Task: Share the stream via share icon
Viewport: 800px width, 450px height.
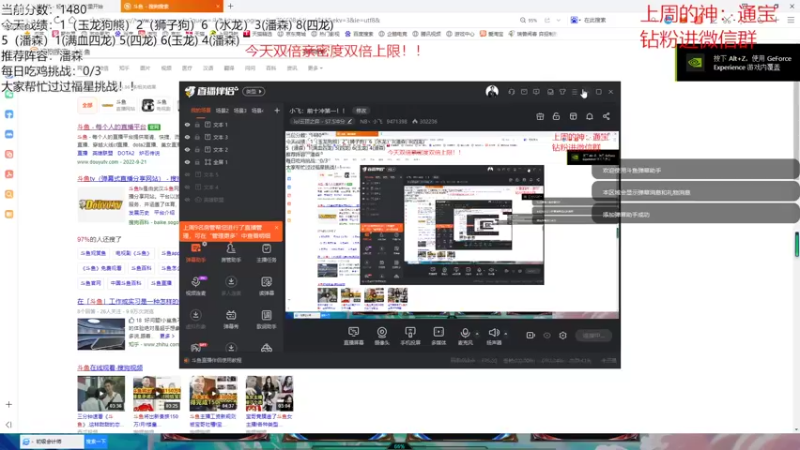Action: tap(606, 116)
